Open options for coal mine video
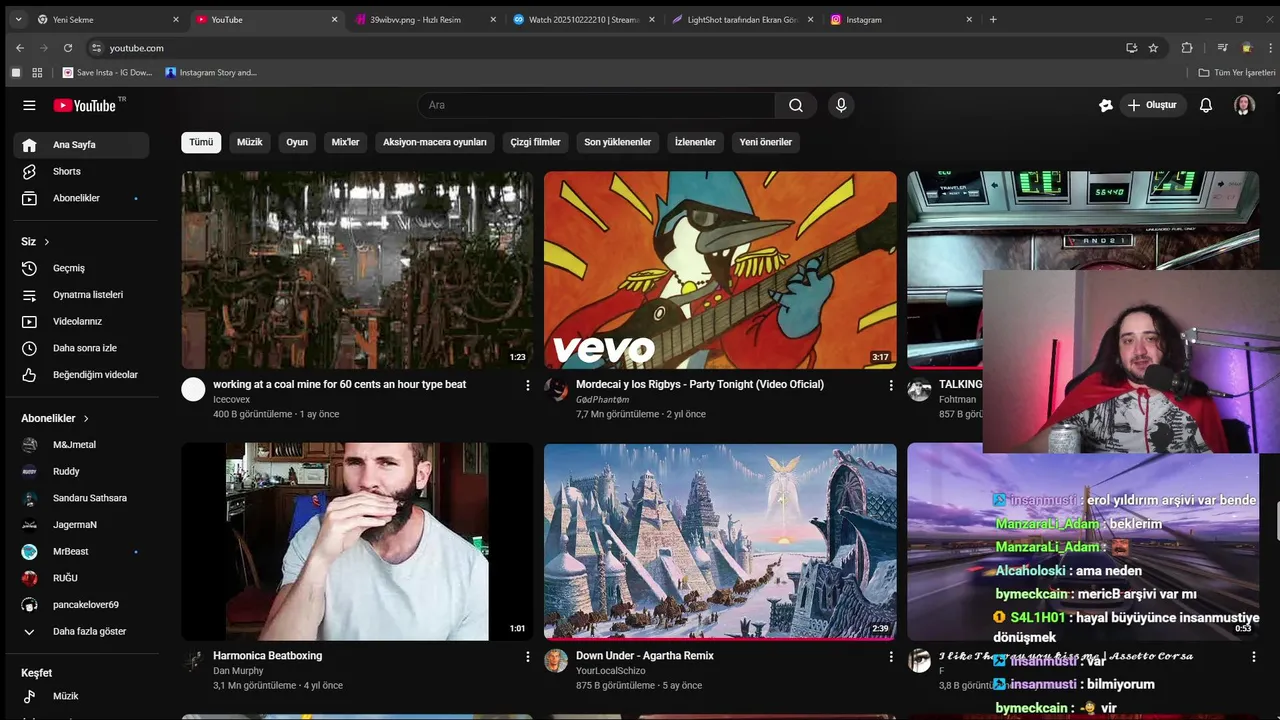 pyautogui.click(x=528, y=385)
